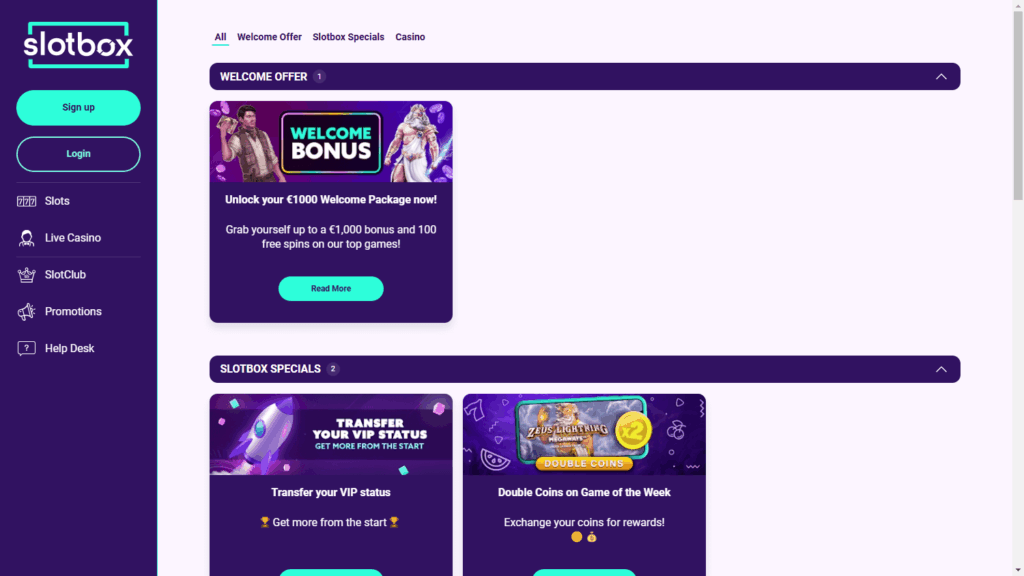The image size is (1024, 576).
Task: Click the SlotClub crown icon
Action: 26,275
